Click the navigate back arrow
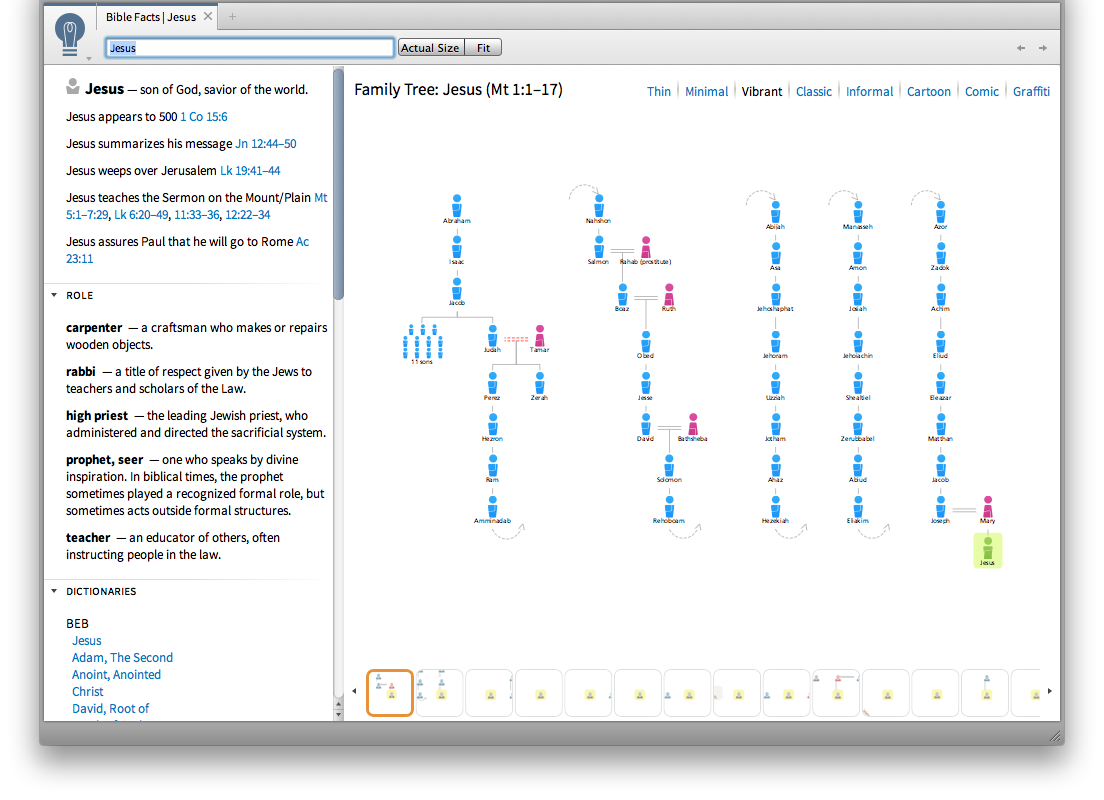1104x800 pixels. [x=1021, y=48]
